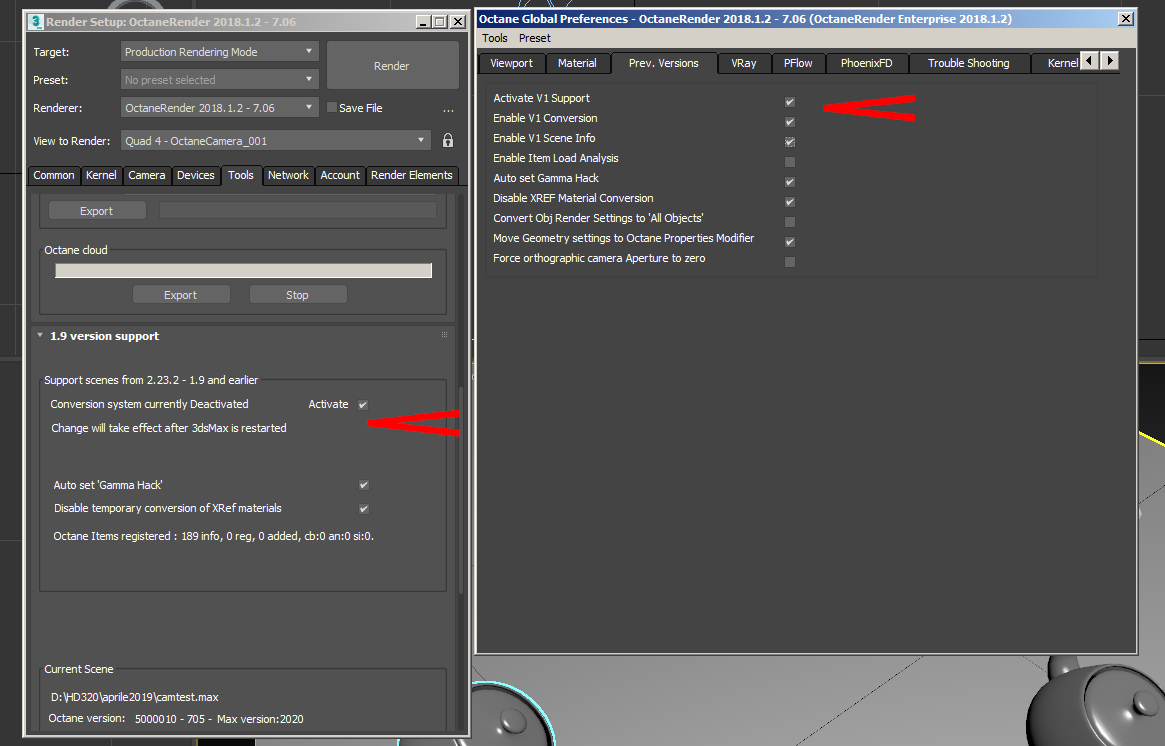Click Export under Octane cloud
This screenshot has width=1165, height=746.
coord(181,295)
